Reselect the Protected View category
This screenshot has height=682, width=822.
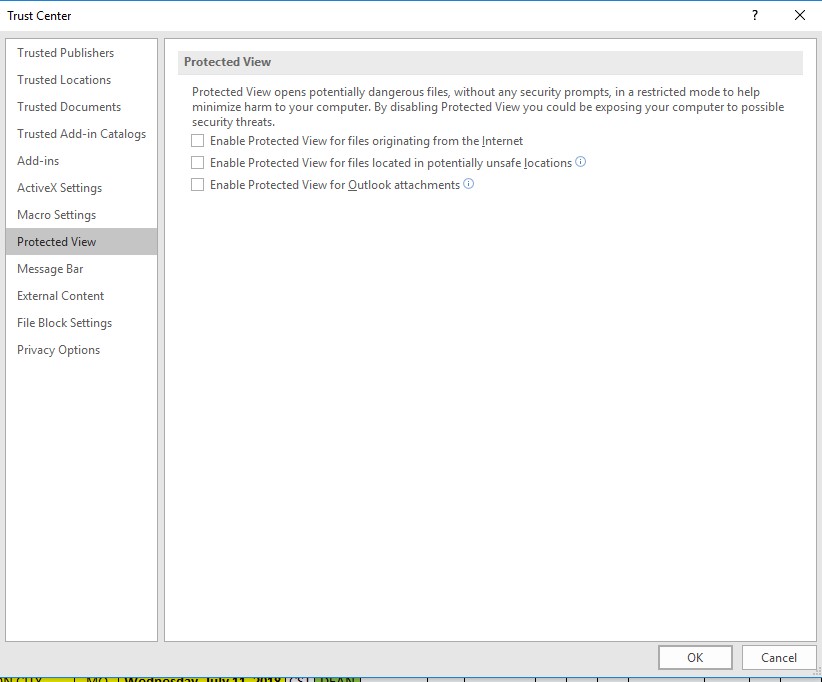click(x=56, y=241)
